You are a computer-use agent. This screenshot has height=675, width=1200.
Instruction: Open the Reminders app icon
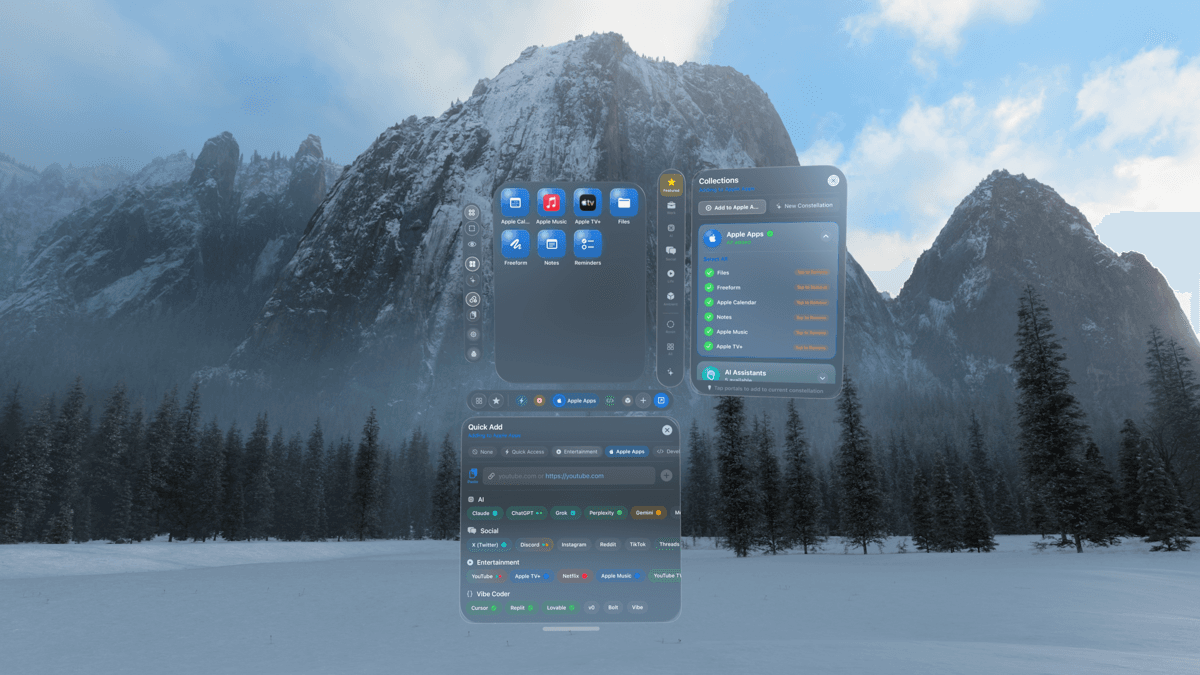pyautogui.click(x=587, y=244)
